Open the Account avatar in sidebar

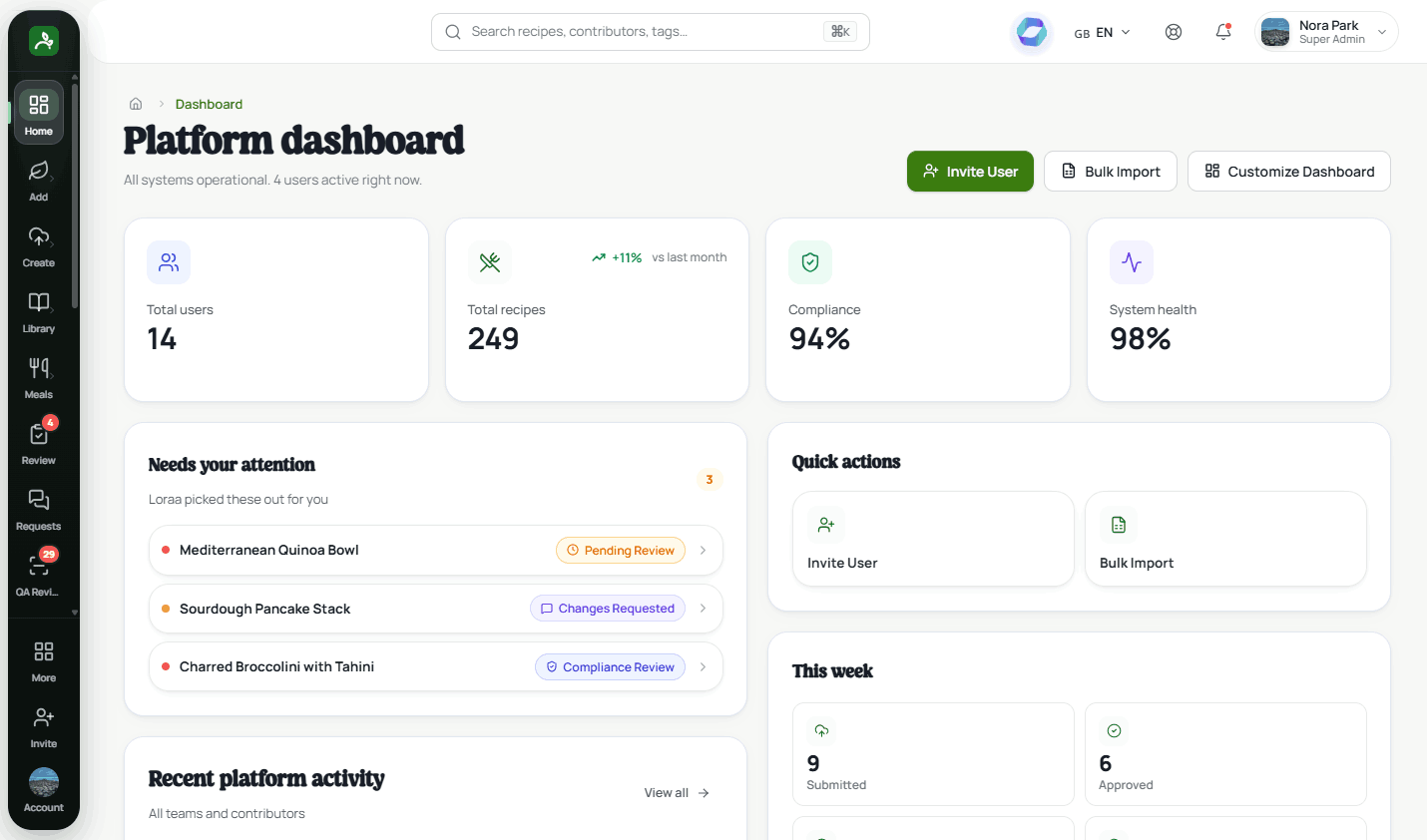point(44,782)
